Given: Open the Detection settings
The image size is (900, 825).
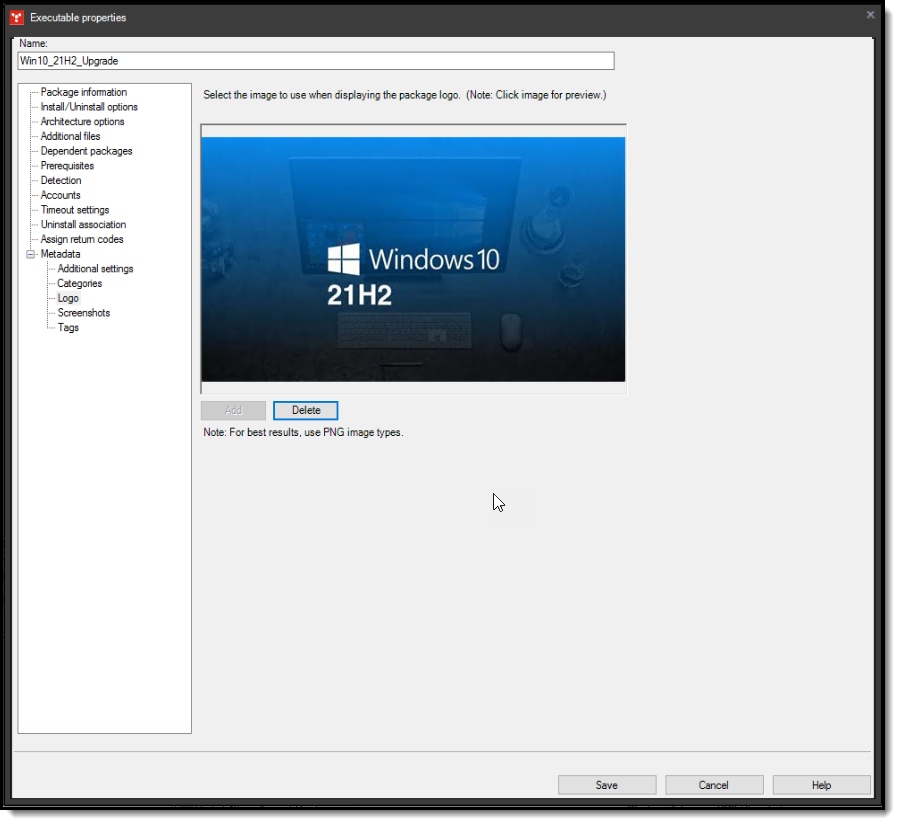Looking at the screenshot, I should (x=61, y=180).
